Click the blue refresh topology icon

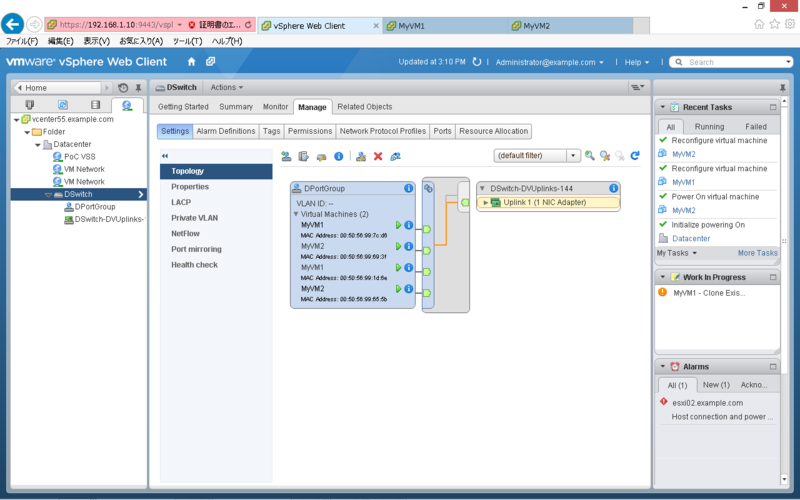pos(635,156)
